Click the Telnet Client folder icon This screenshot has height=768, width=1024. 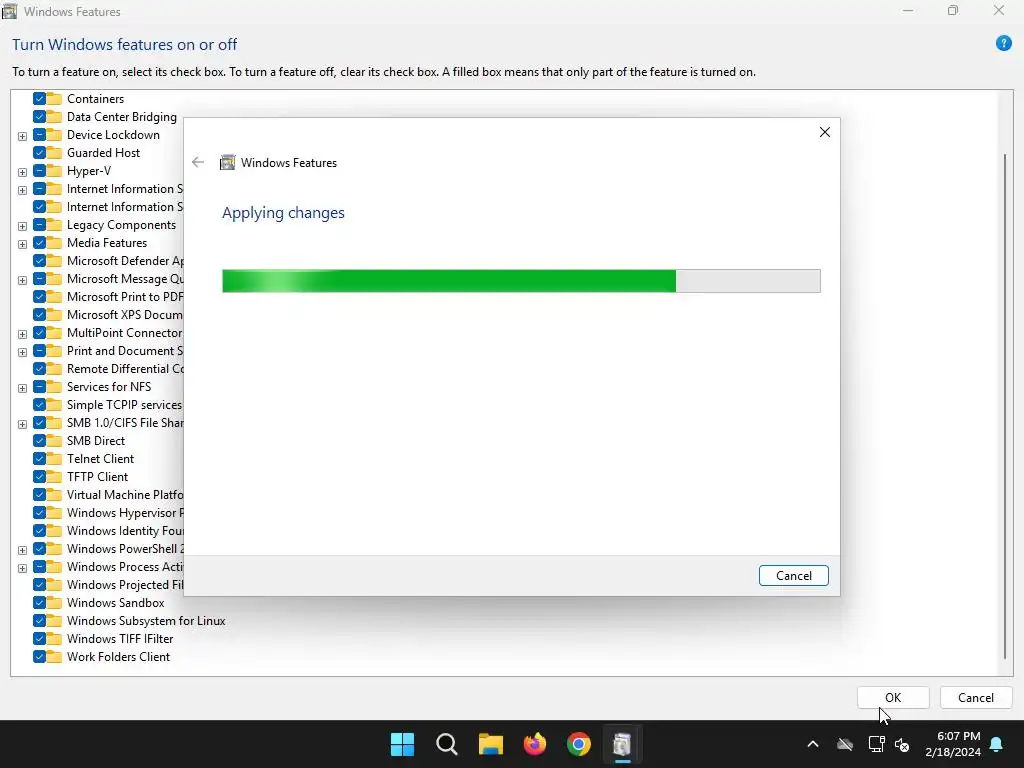(x=54, y=458)
